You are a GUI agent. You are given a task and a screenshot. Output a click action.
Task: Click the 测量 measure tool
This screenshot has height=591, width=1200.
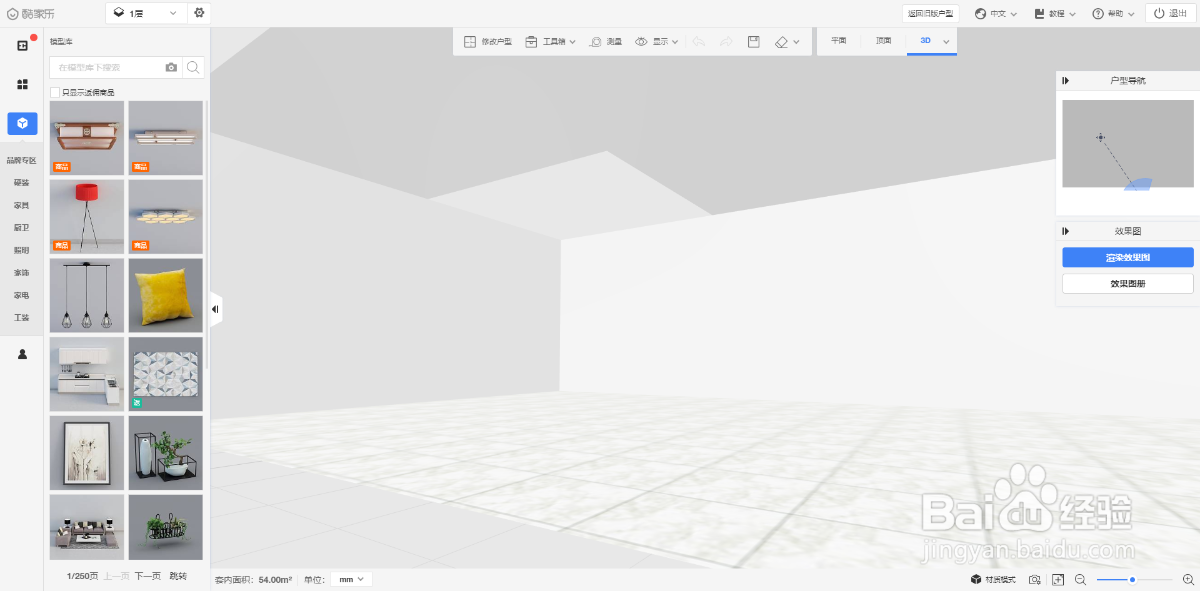point(606,42)
